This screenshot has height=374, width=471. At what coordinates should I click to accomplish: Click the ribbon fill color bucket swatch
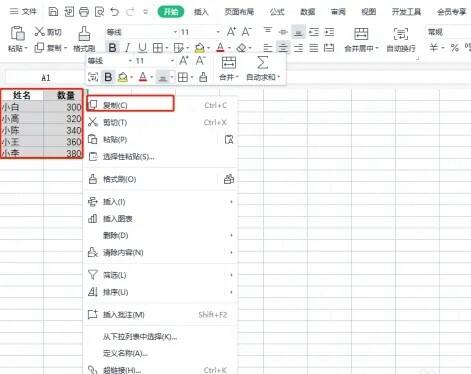pyautogui.click(x=199, y=48)
